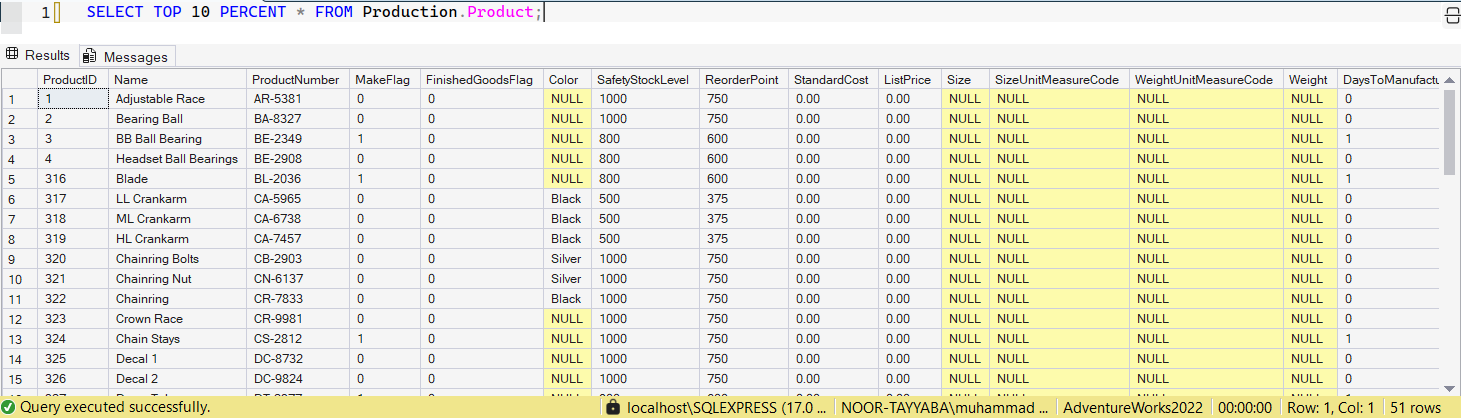
Task: Click the BB Ball Bearing cell
Action: click(177, 139)
